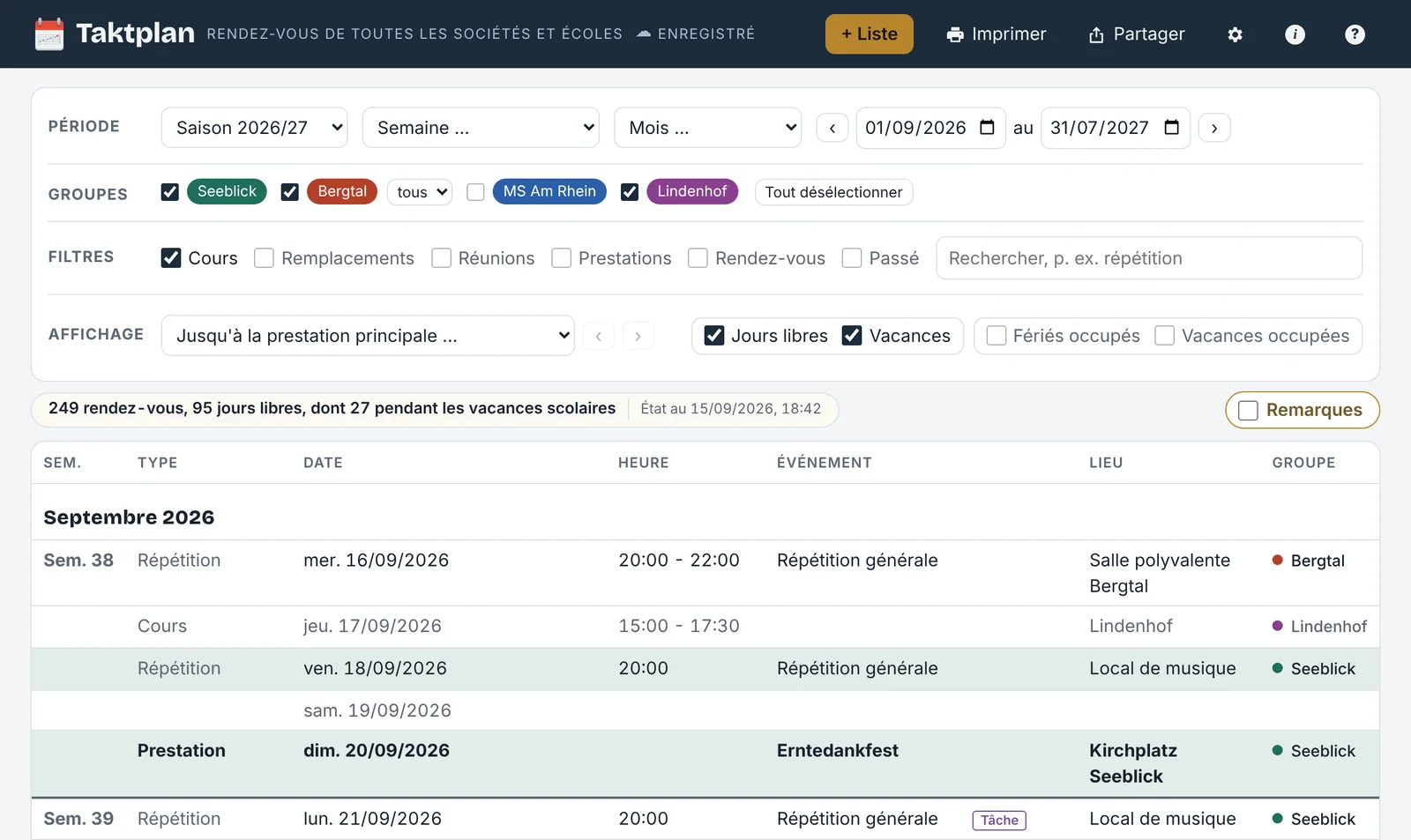This screenshot has width=1411, height=840.
Task: Go to previous period with left arrow
Action: click(832, 128)
